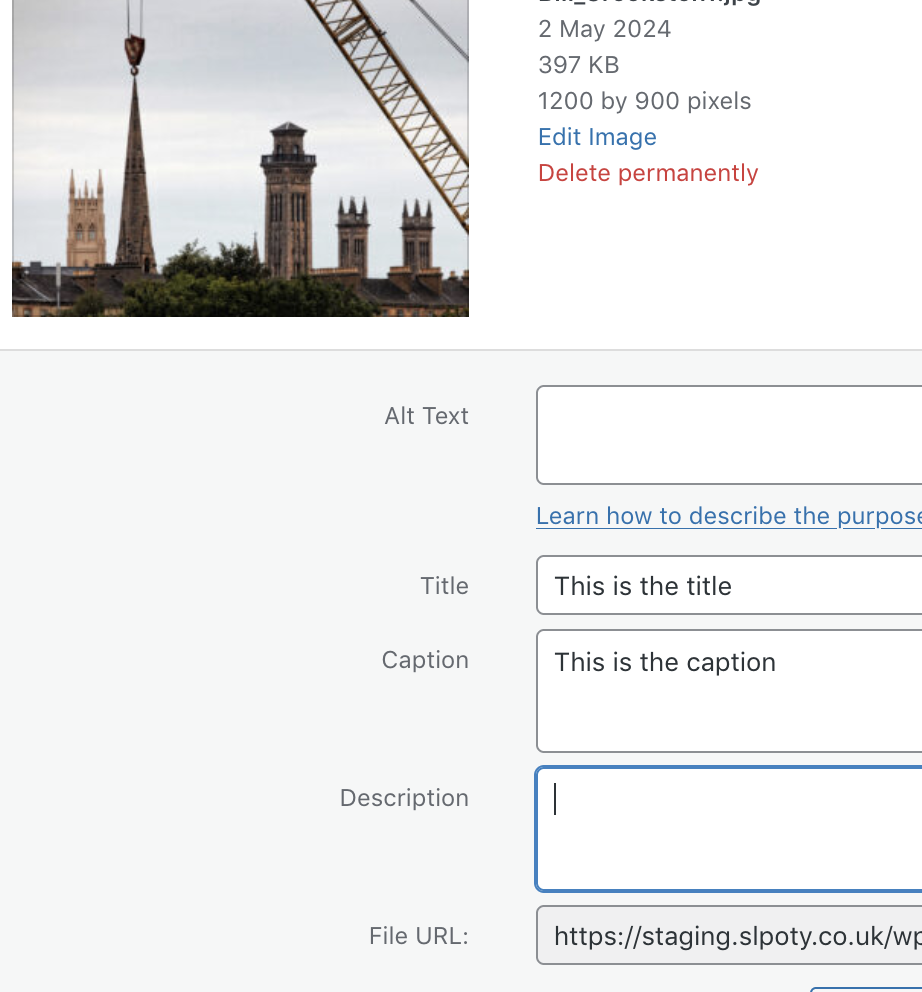This screenshot has width=922, height=992.
Task: Click the Description label
Action: pos(404,798)
